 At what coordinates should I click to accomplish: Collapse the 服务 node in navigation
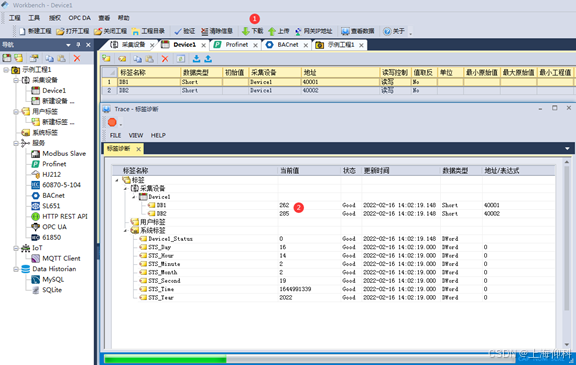16,143
